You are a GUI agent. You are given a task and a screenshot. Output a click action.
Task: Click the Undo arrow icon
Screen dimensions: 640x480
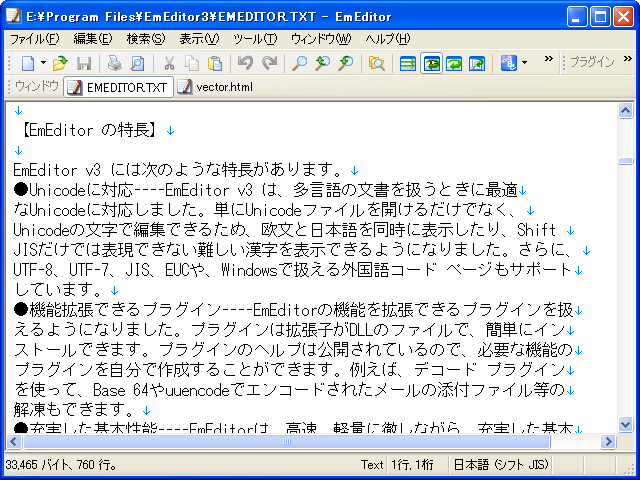245,63
